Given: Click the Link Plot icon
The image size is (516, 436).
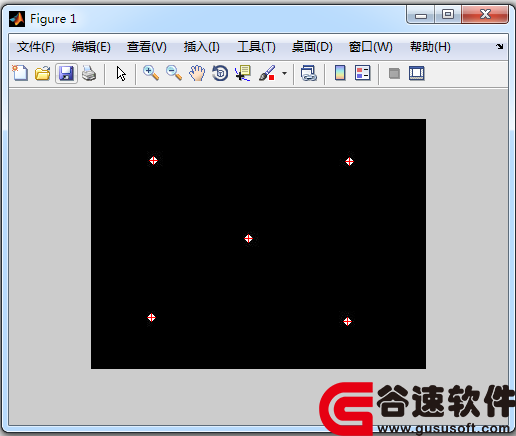Looking at the screenshot, I should (x=308, y=73).
